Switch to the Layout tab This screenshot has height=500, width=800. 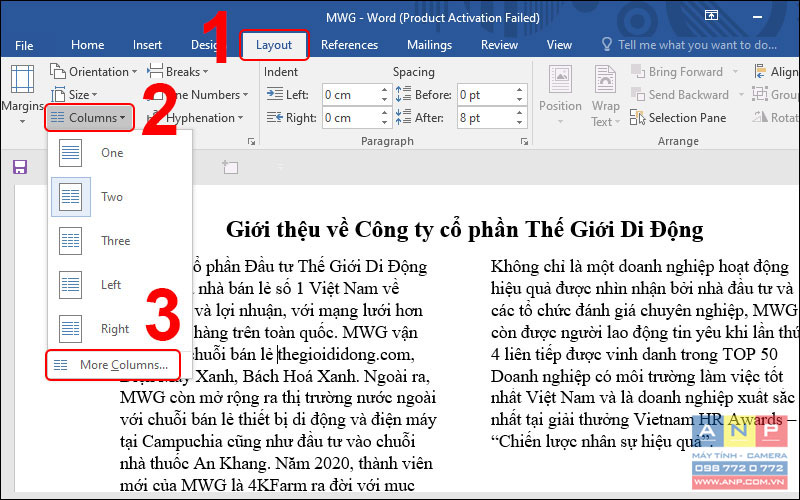click(274, 45)
